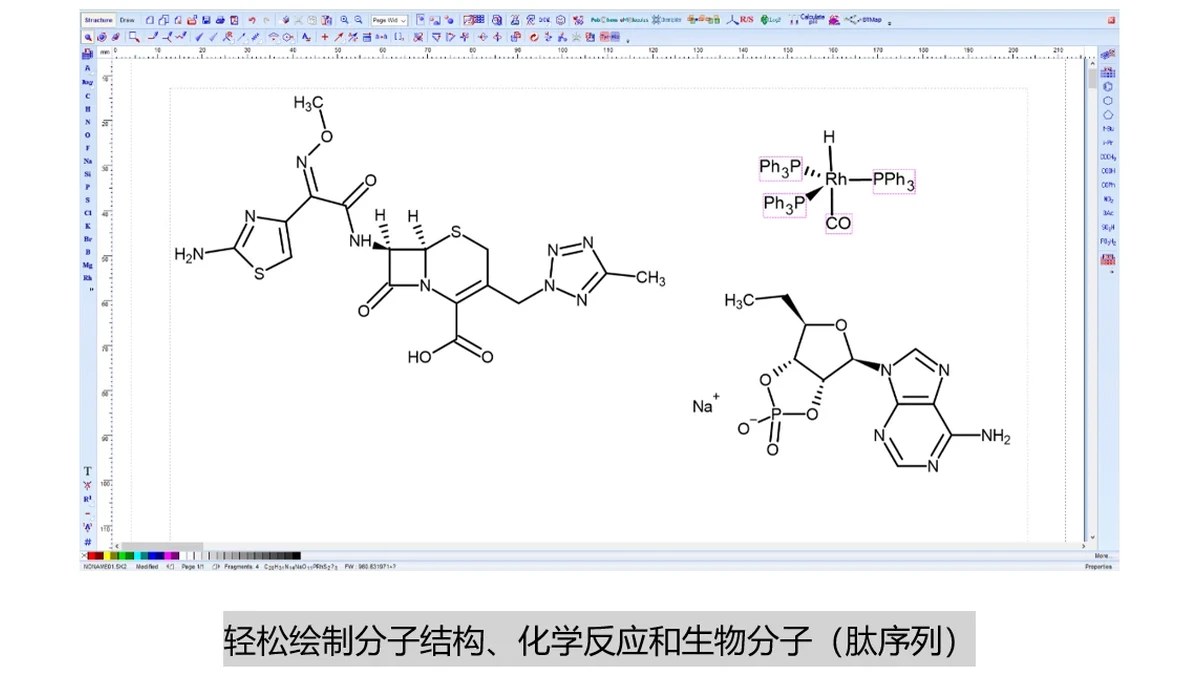Pick the Si element button

coord(87,173)
